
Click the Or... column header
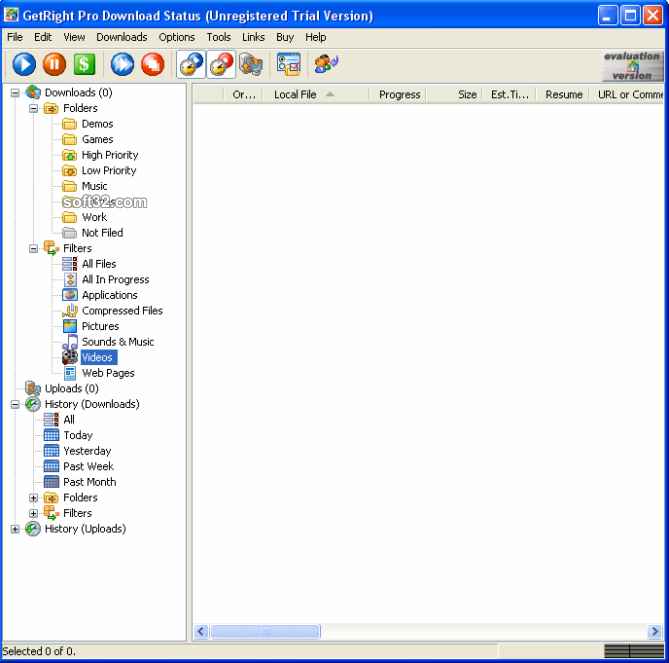coord(243,95)
